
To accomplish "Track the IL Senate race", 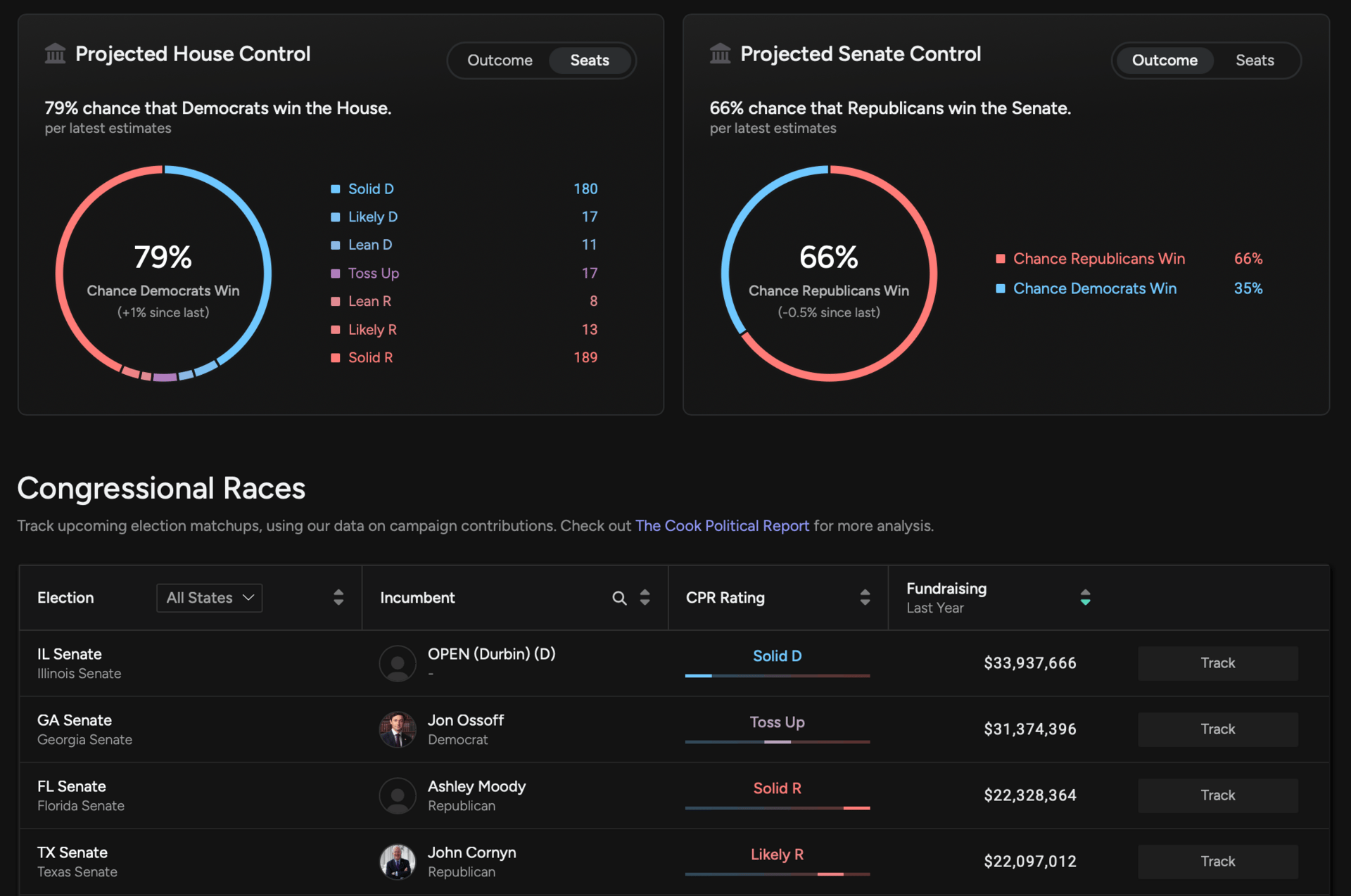I will [1217, 663].
